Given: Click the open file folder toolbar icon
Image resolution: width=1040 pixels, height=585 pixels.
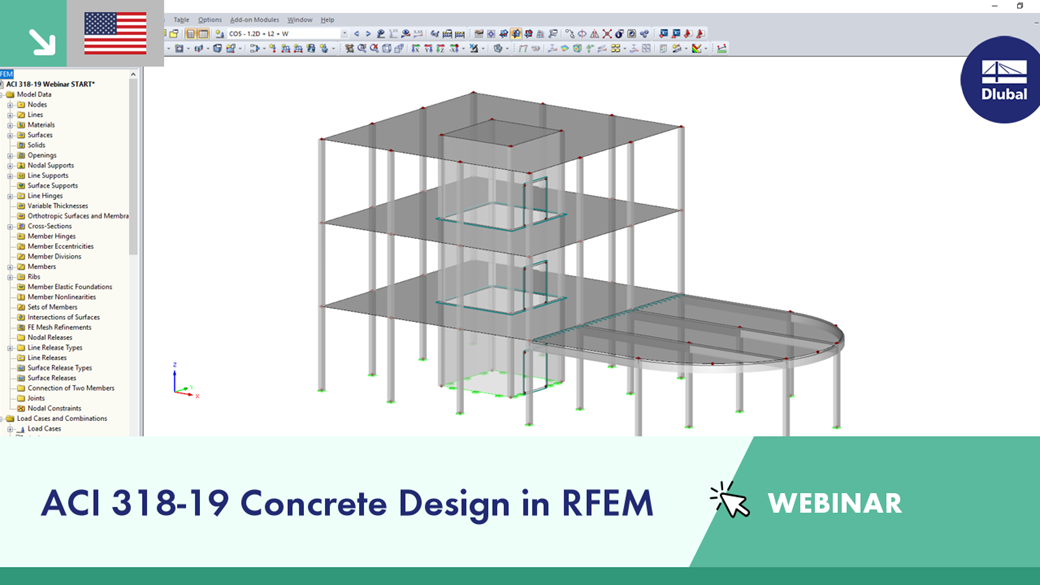Looking at the screenshot, I should [x=174, y=34].
